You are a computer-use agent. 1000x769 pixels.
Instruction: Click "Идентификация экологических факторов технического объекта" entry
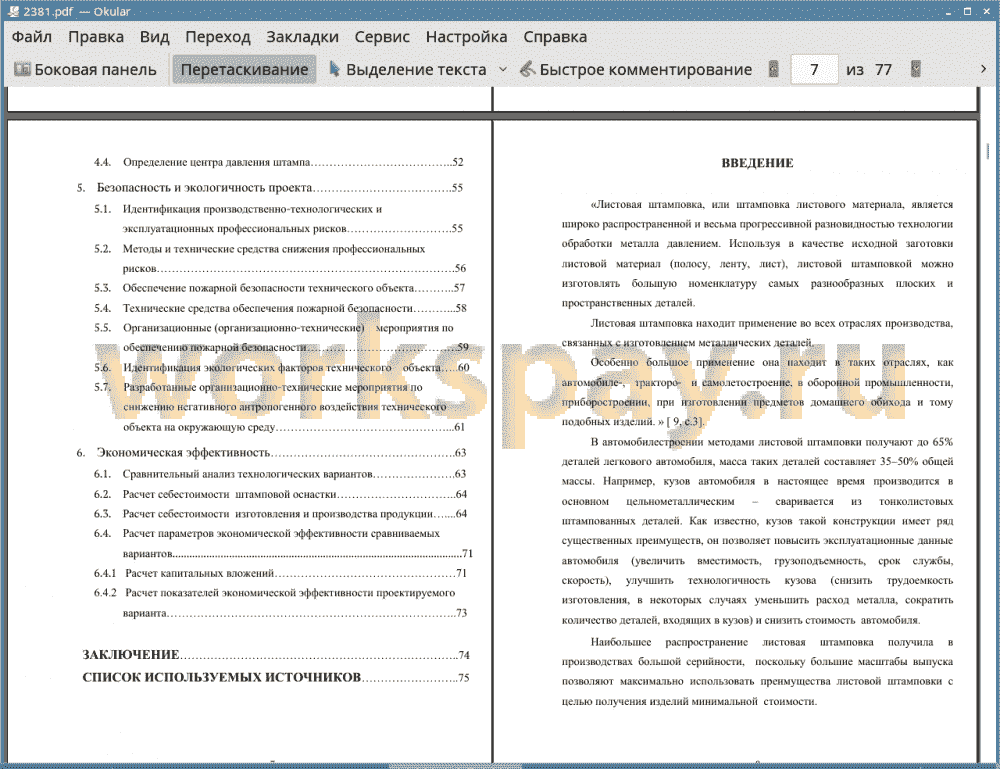(281, 368)
